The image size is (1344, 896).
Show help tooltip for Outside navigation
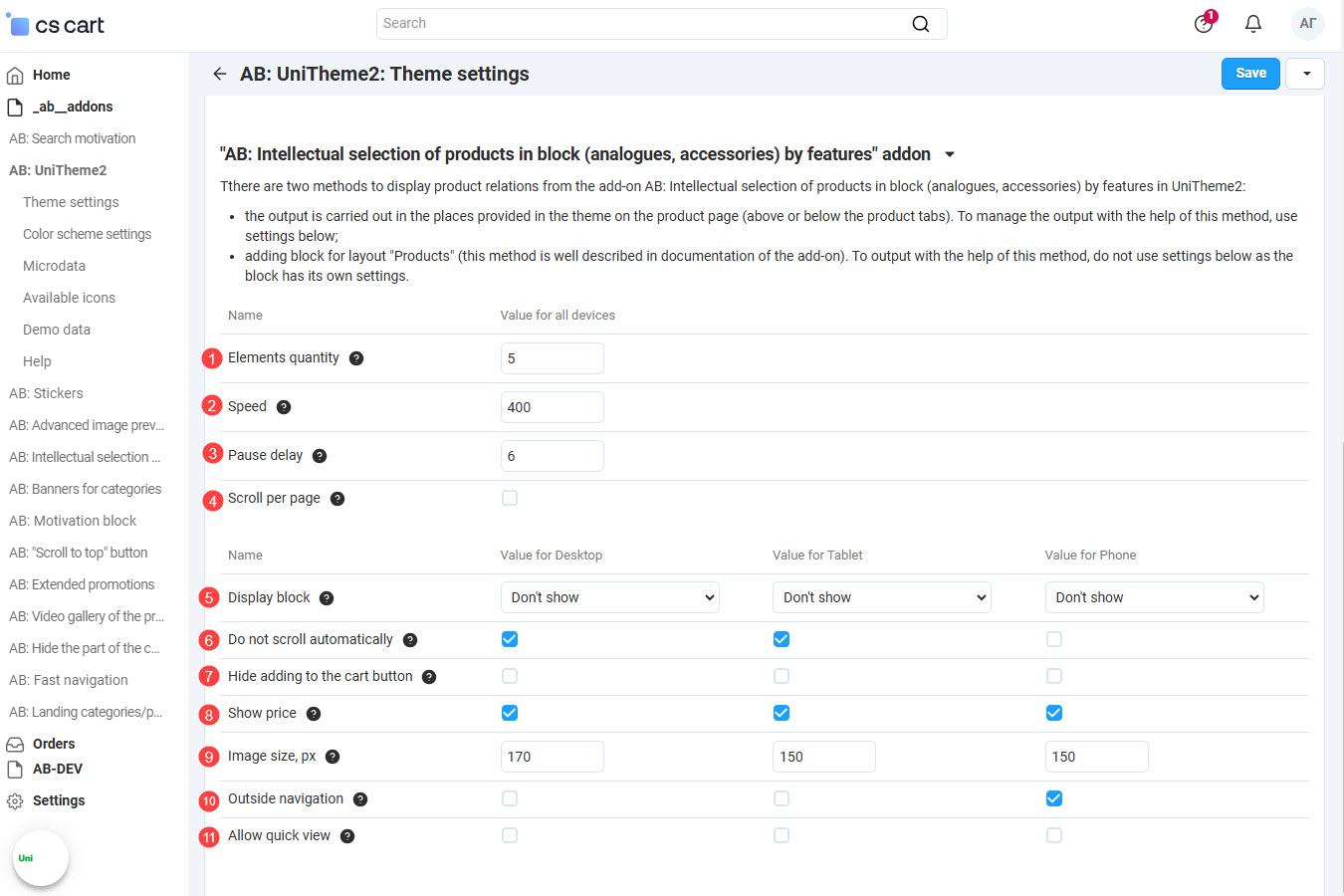pos(360,799)
